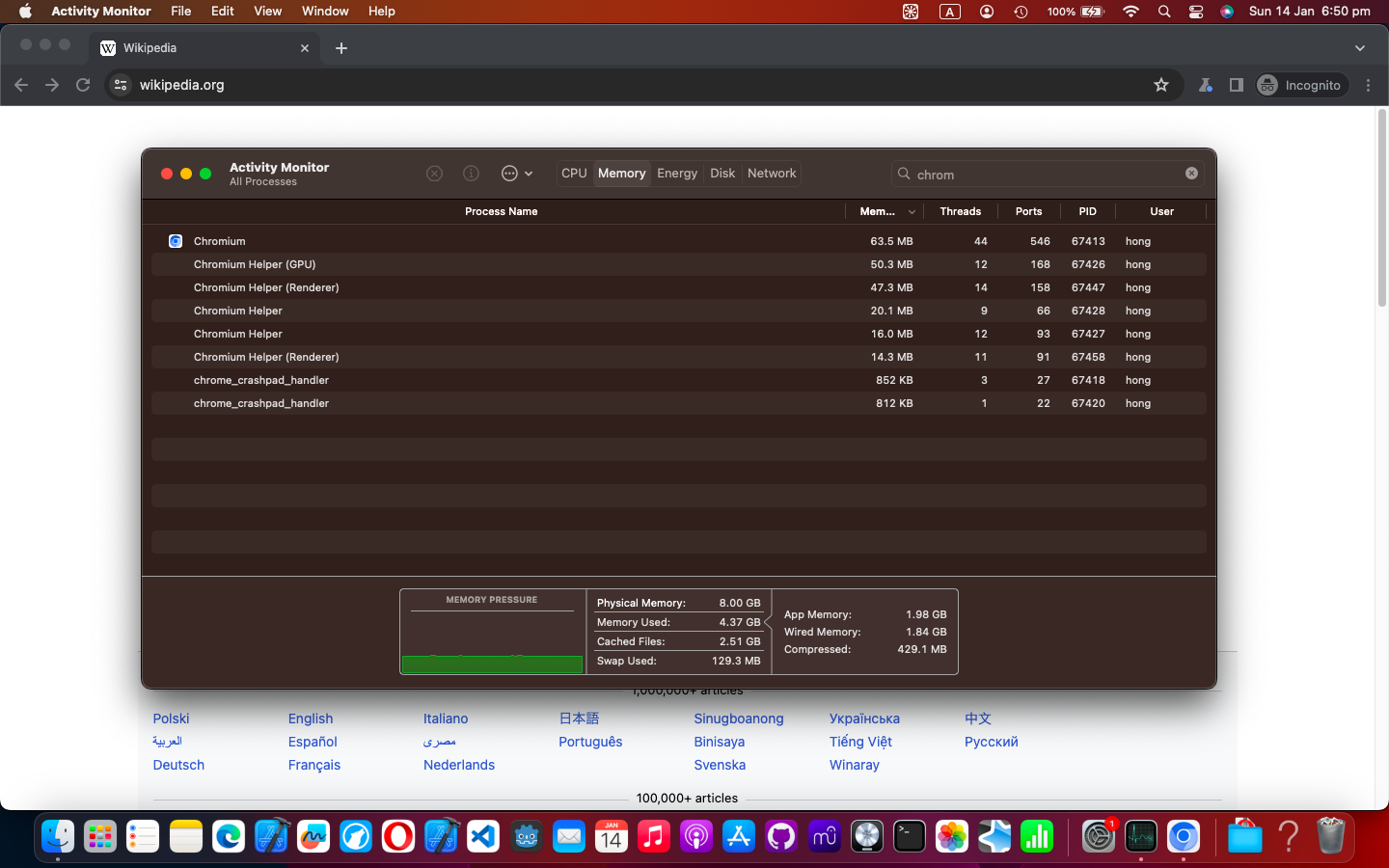The image size is (1389, 868).
Task: Click the Activity Monitor search field
Action: [1048, 174]
